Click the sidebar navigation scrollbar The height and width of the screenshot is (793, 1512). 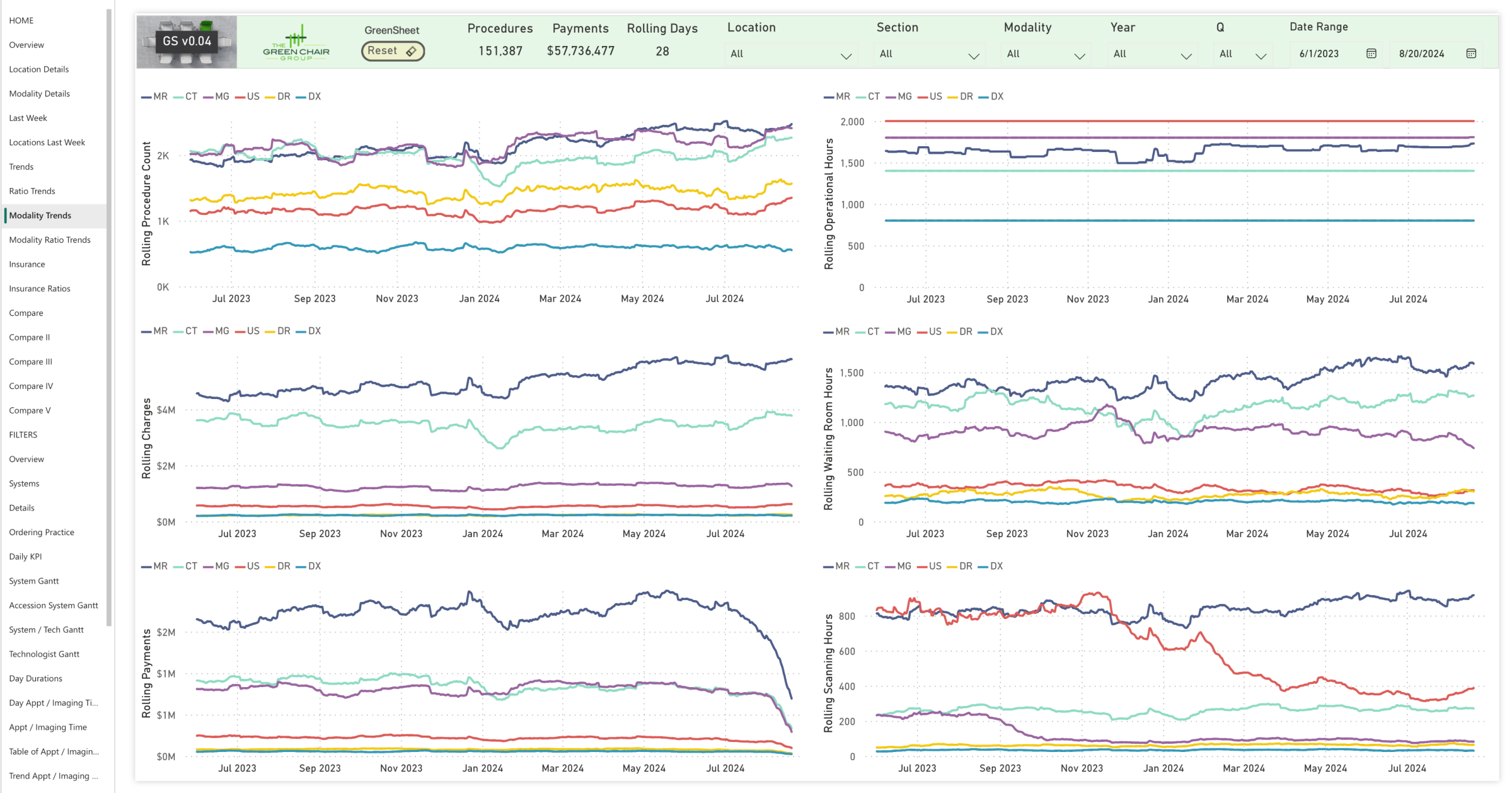tap(109, 315)
